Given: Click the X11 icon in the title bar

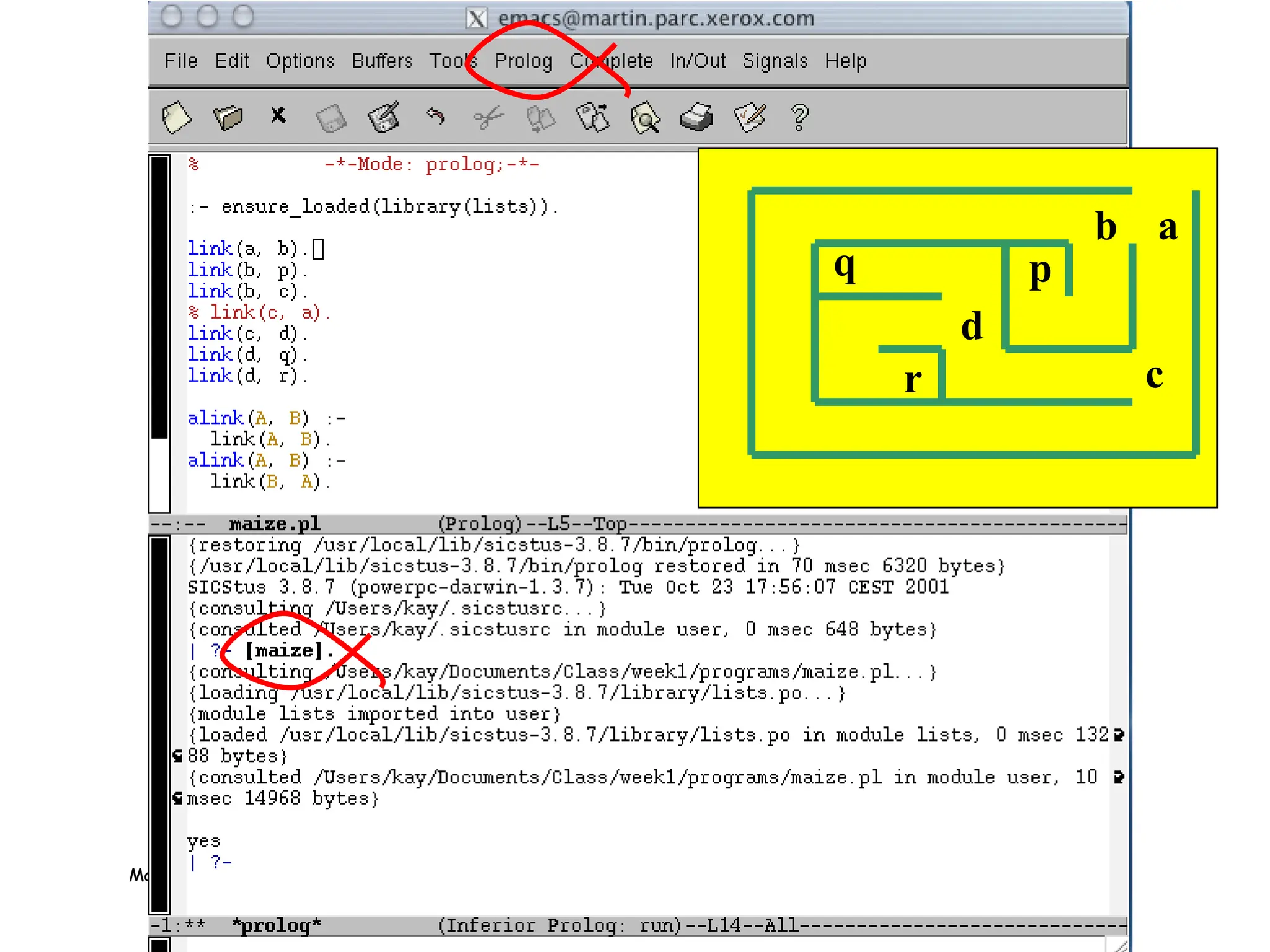Looking at the screenshot, I should [476, 19].
